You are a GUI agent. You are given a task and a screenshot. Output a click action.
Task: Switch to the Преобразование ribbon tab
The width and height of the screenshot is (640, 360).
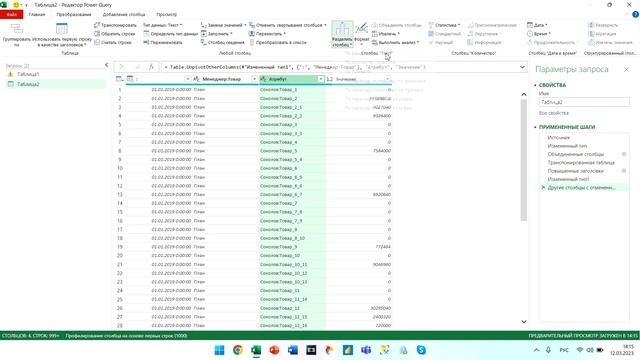tap(74, 15)
